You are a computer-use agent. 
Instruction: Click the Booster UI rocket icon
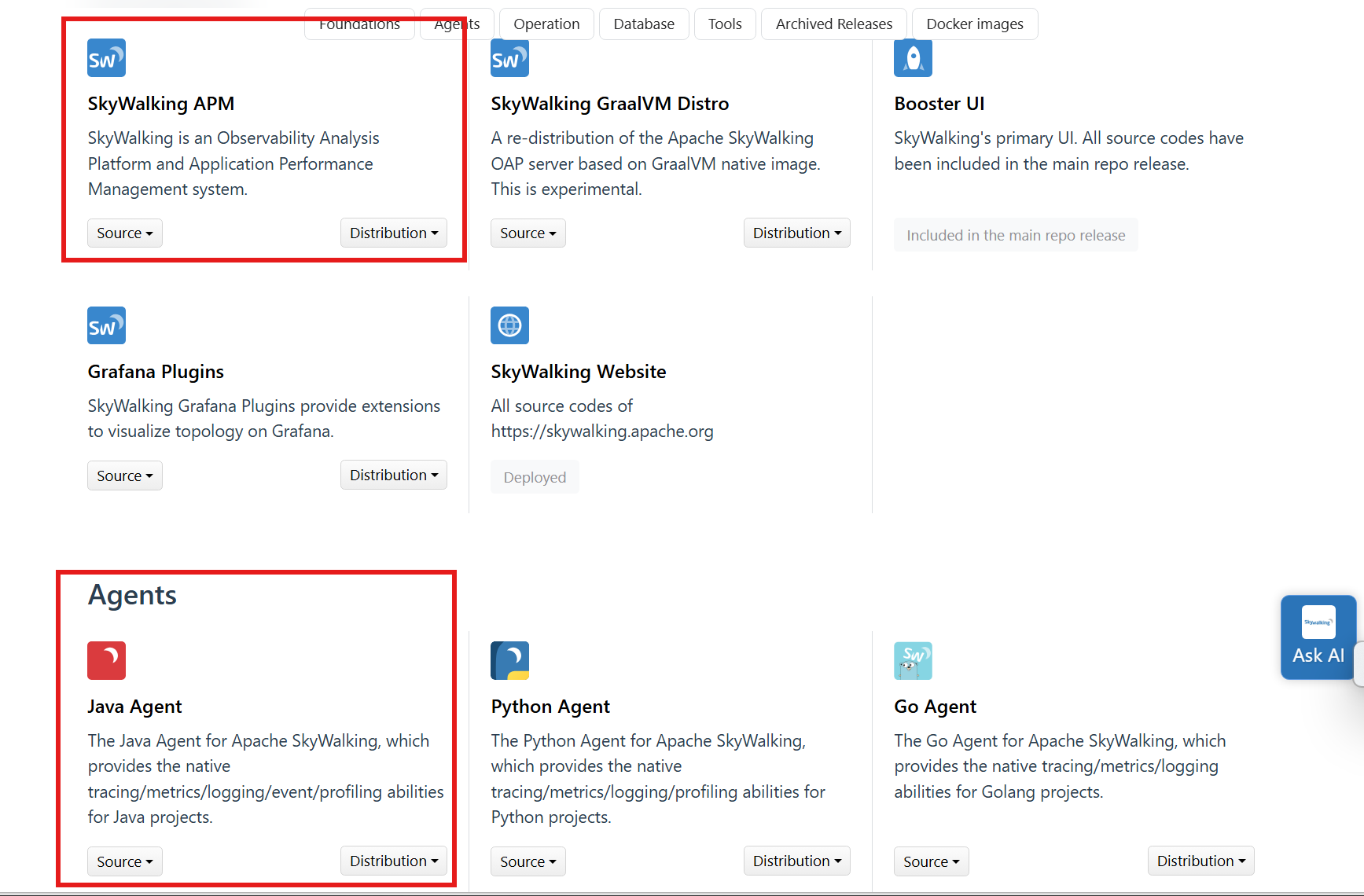coord(913,57)
